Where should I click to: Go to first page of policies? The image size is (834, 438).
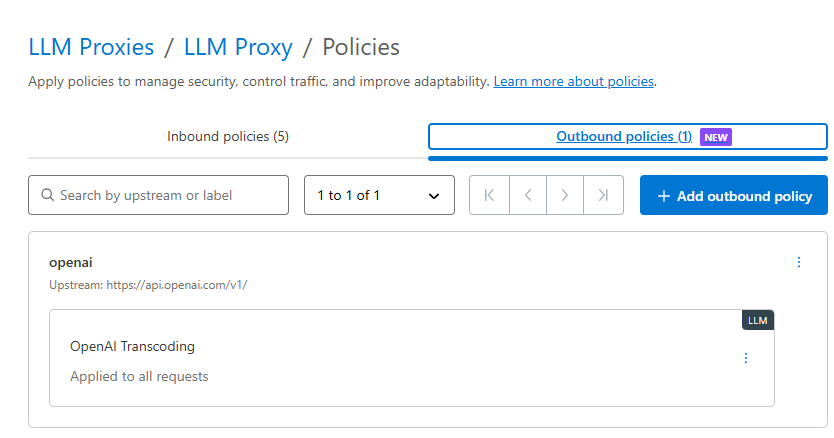click(489, 195)
